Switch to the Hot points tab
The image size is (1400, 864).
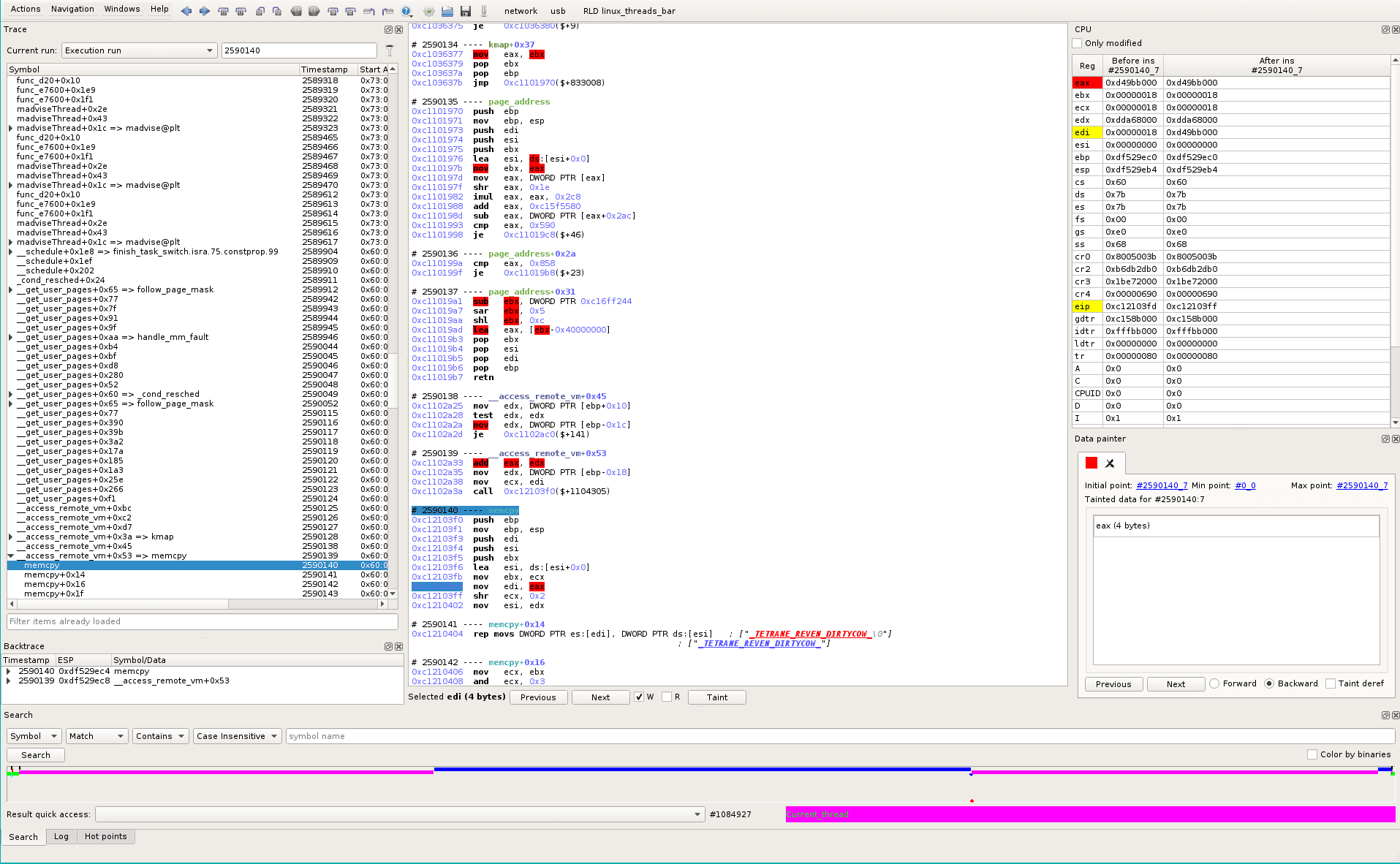tap(105, 836)
